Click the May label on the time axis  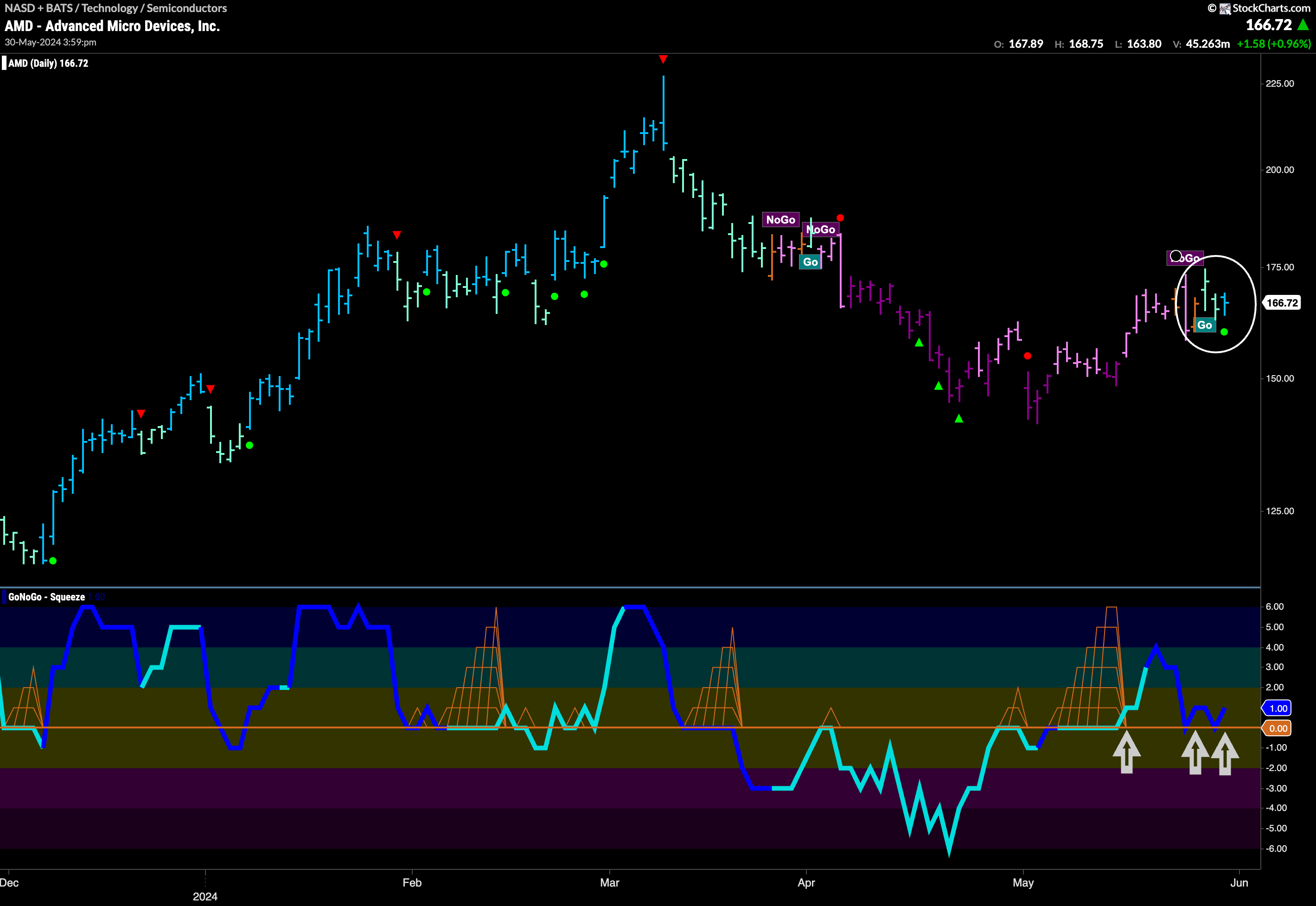pyautogui.click(x=1023, y=883)
